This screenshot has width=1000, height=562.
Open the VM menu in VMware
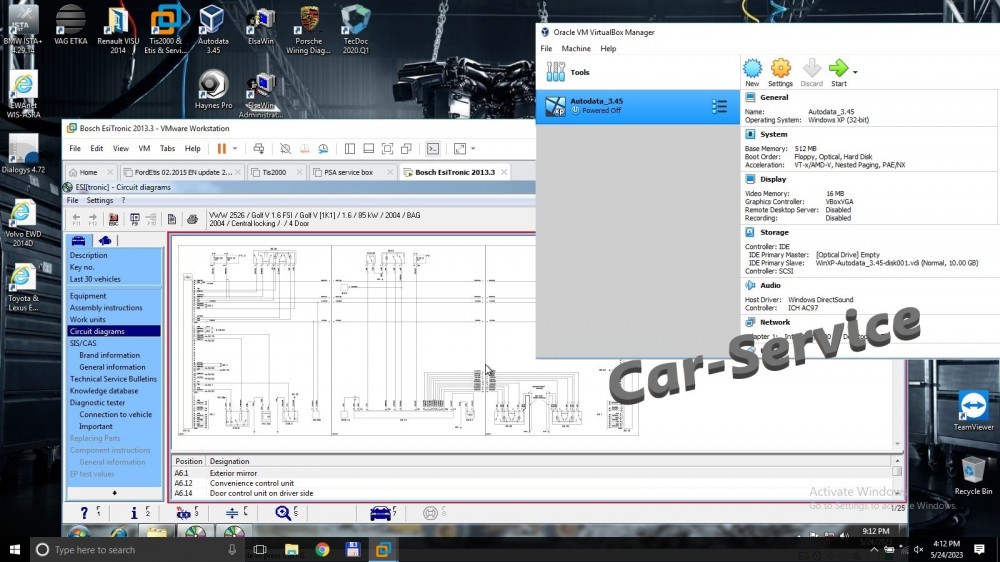[x=144, y=149]
